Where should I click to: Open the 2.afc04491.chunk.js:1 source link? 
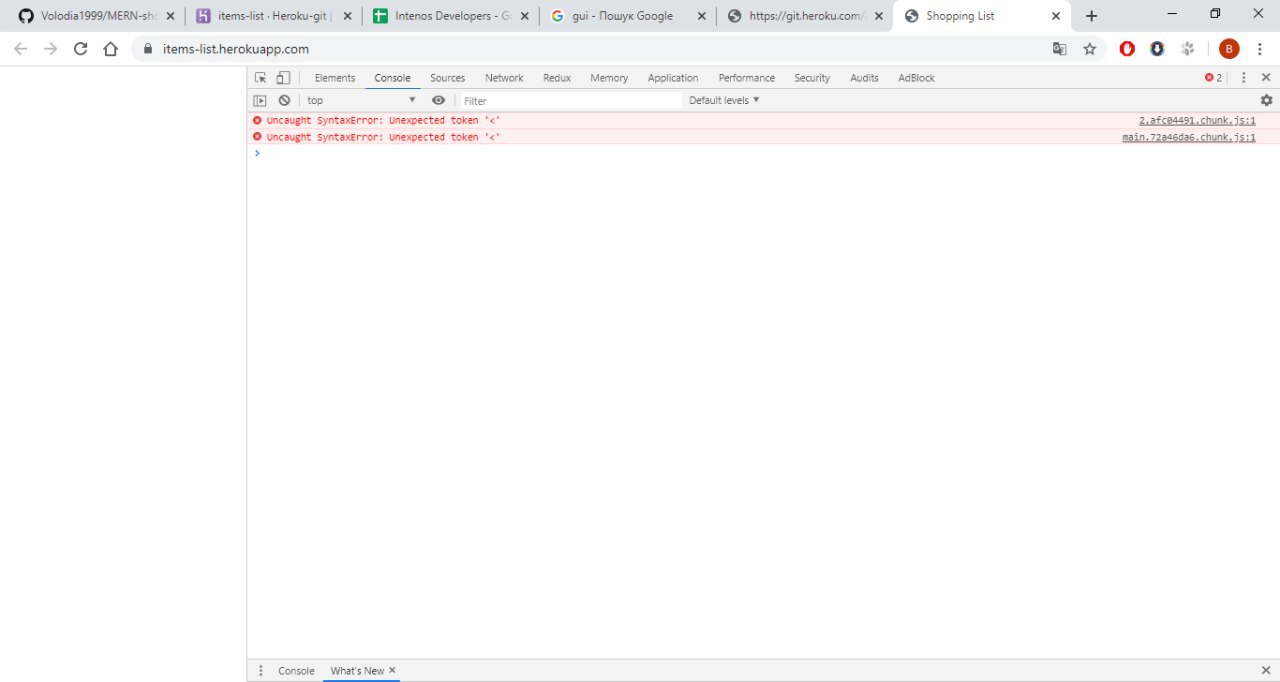[1197, 120]
